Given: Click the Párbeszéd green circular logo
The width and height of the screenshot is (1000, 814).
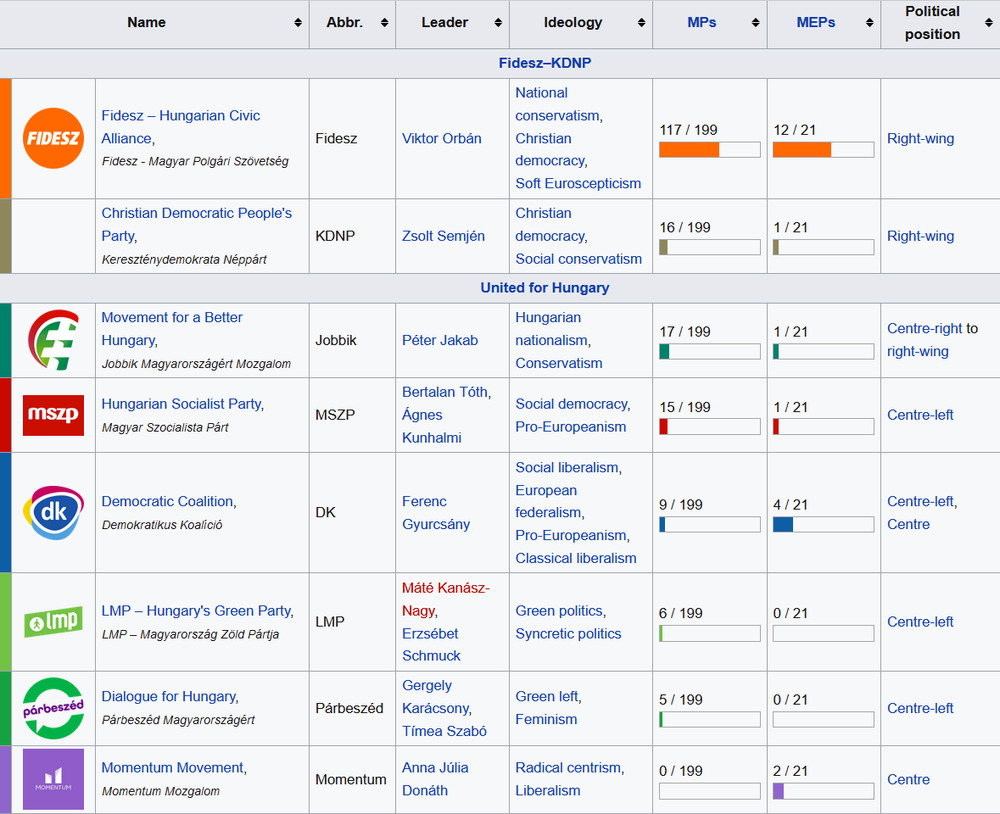Looking at the screenshot, I should point(53,708).
